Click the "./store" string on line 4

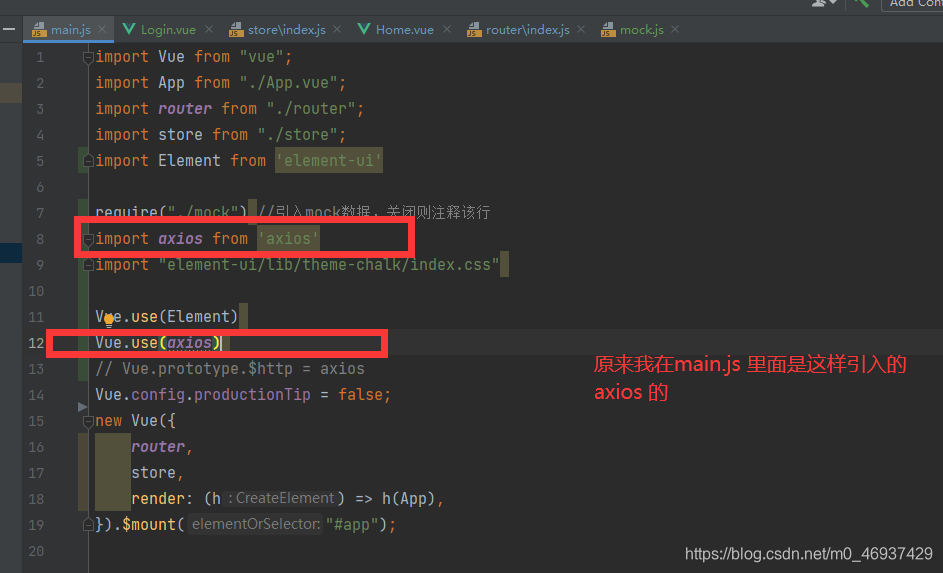297,135
